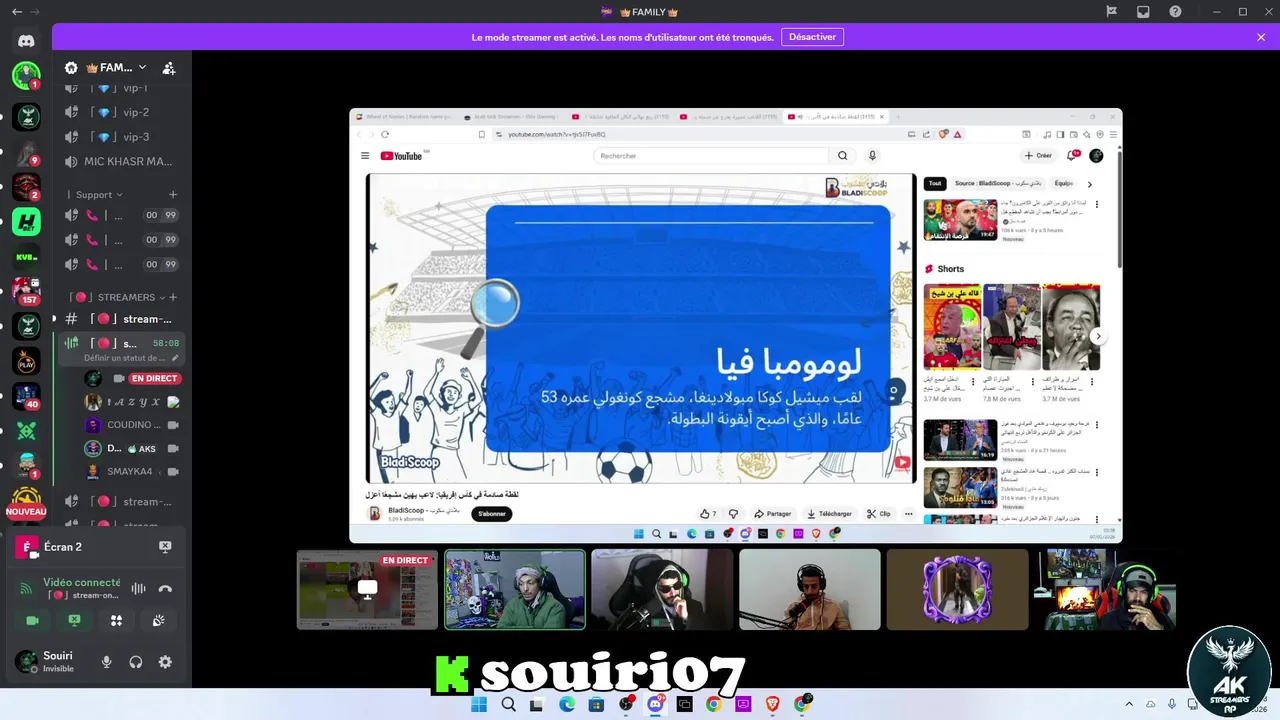Like the YouTube video in stream
The width and height of the screenshot is (1280, 720).
click(708, 513)
